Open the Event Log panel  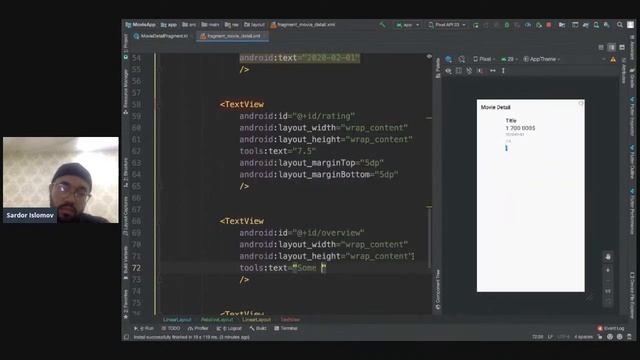(611, 328)
